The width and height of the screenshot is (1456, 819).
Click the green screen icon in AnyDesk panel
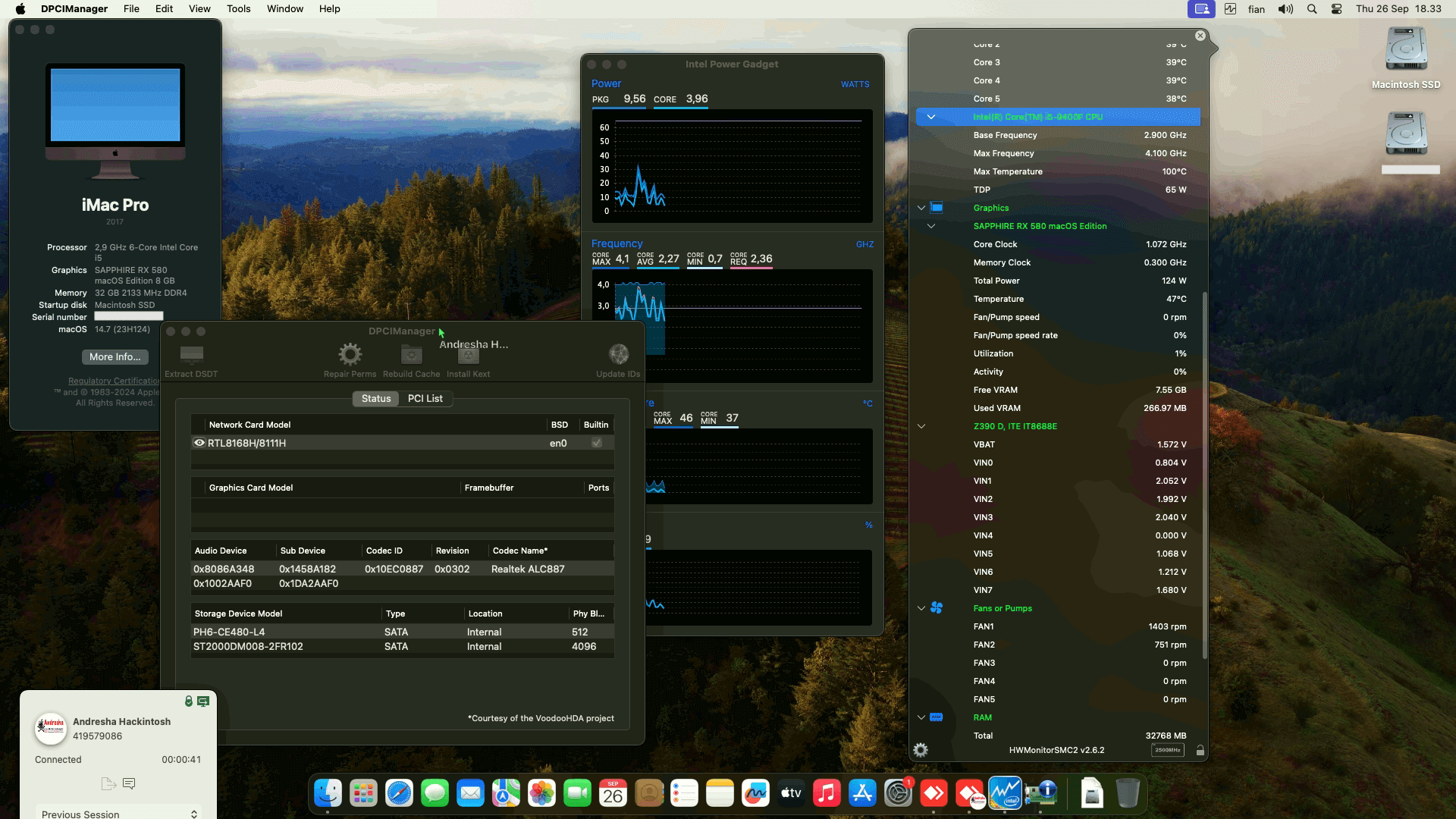(x=203, y=701)
